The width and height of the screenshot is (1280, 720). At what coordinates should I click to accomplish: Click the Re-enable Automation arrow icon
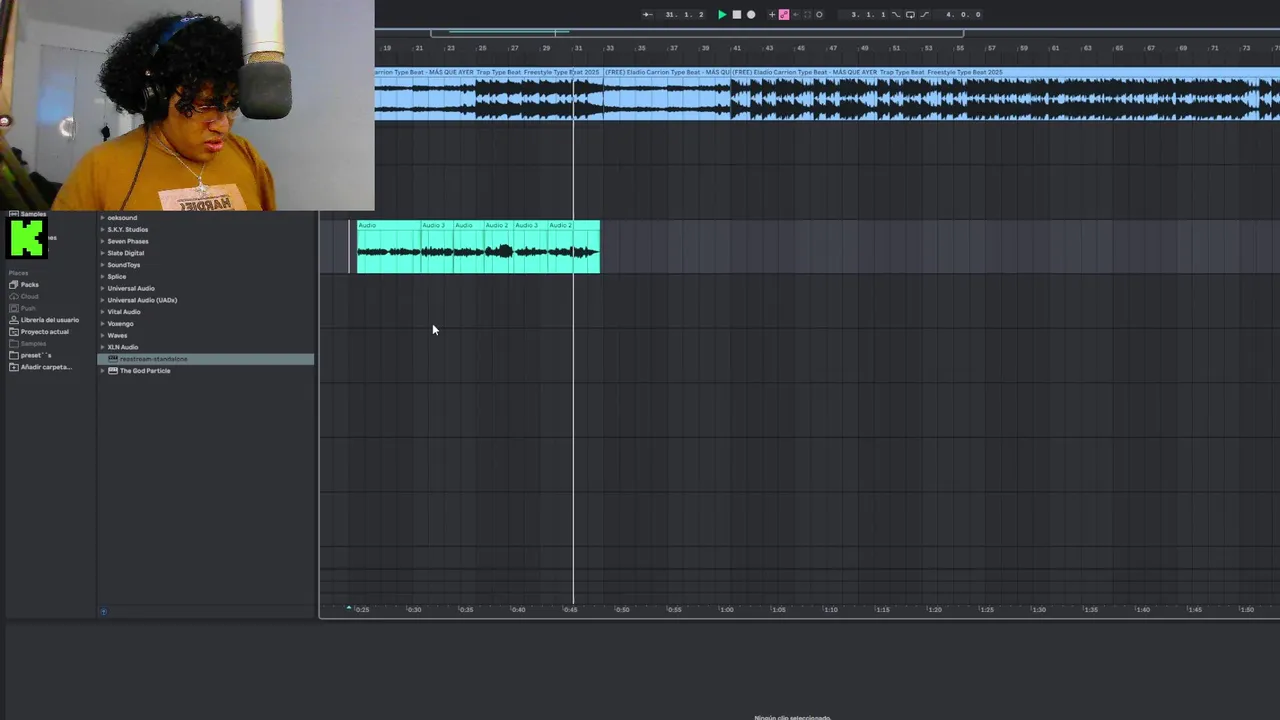pyautogui.click(x=796, y=14)
